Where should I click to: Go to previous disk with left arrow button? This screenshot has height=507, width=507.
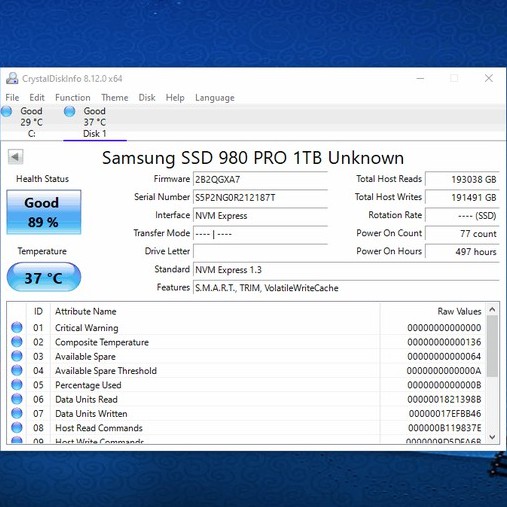coord(15,157)
